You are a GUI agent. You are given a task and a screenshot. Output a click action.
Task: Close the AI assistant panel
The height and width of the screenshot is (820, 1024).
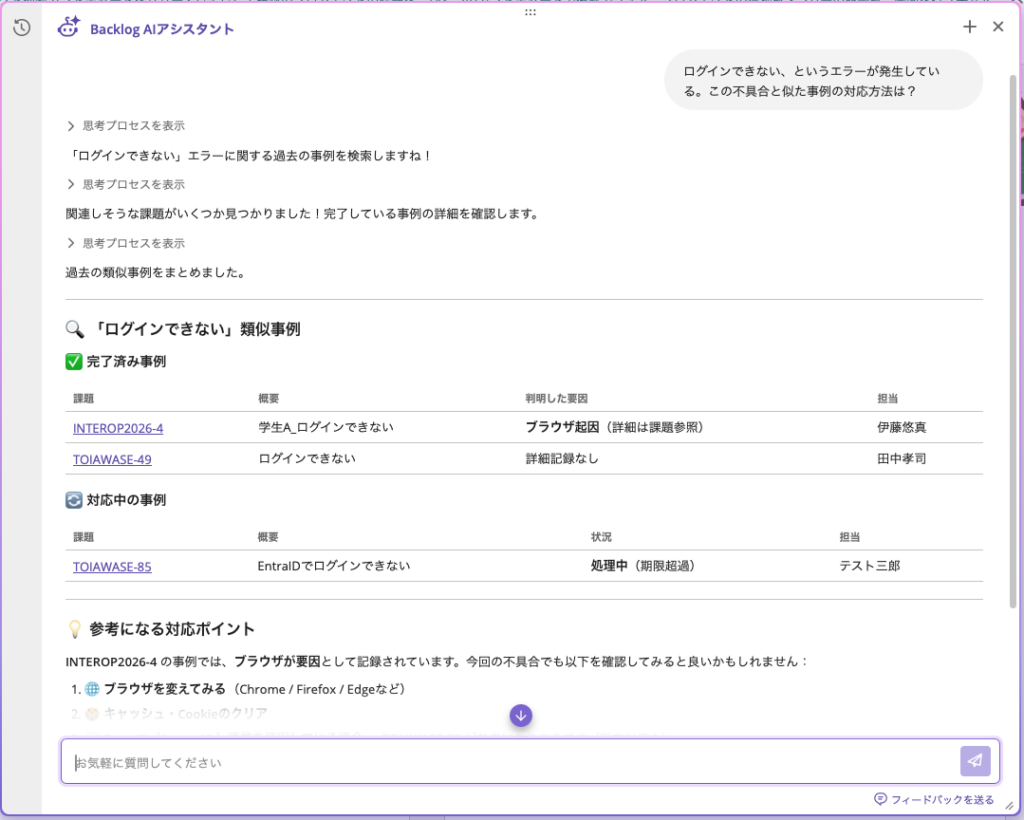(x=998, y=27)
